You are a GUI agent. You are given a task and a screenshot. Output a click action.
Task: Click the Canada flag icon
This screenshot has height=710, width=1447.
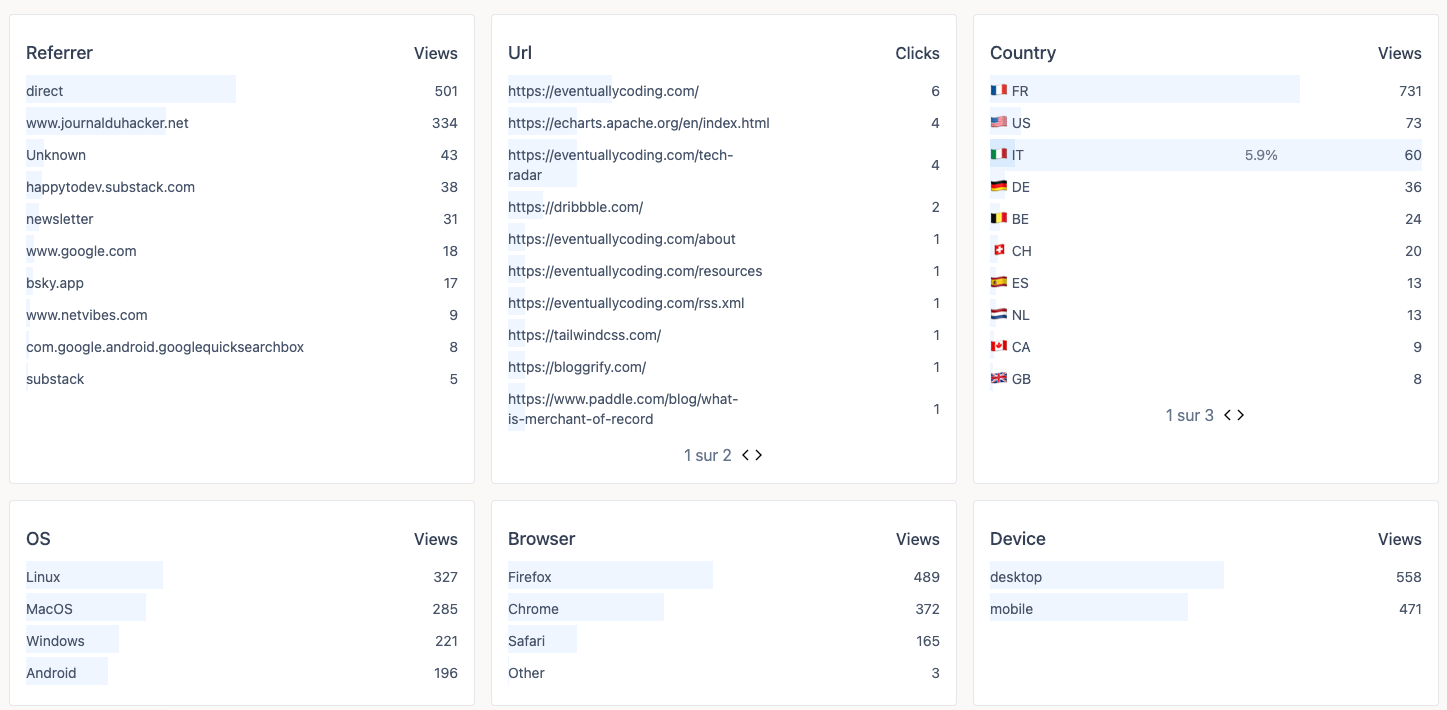998,346
